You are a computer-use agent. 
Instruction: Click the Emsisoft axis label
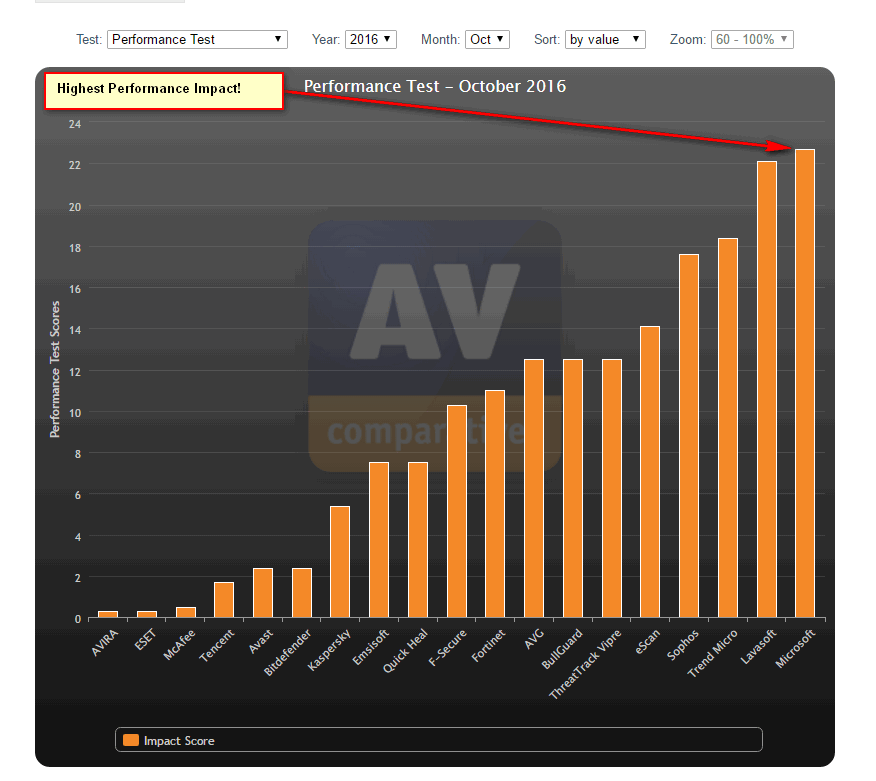(370, 647)
